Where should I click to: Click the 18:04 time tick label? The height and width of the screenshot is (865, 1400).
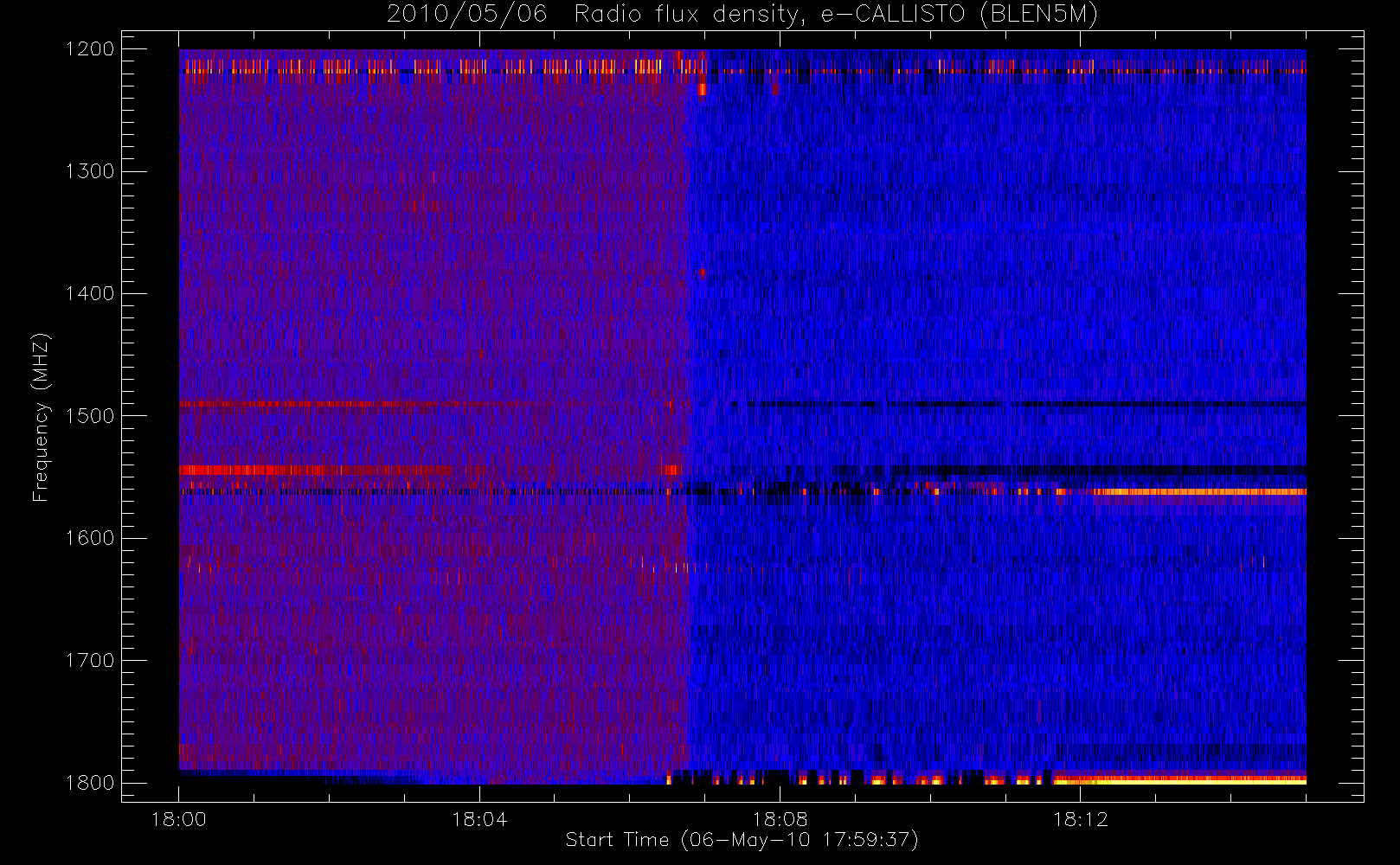point(479,819)
